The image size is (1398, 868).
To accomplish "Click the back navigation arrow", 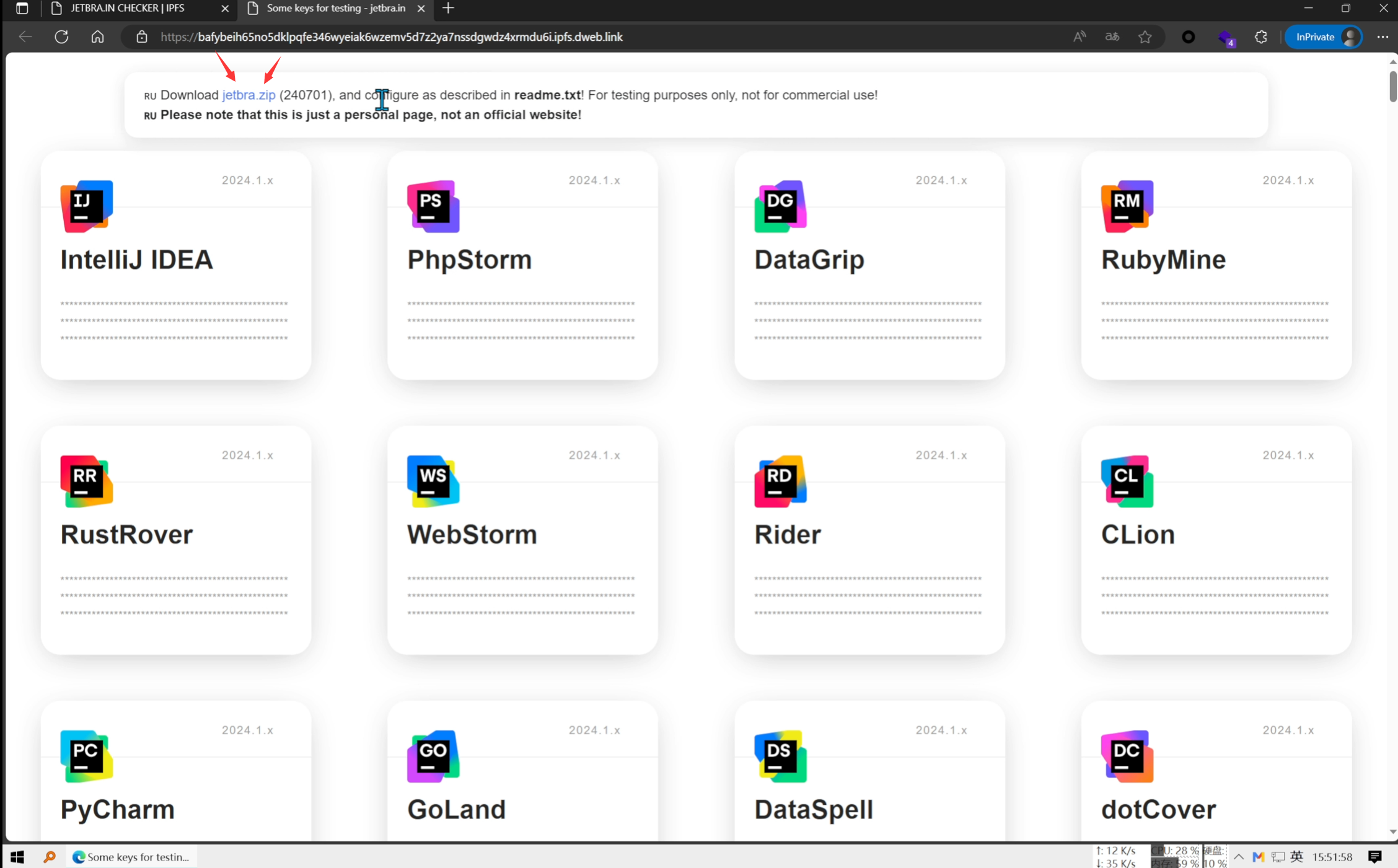I will 25,37.
